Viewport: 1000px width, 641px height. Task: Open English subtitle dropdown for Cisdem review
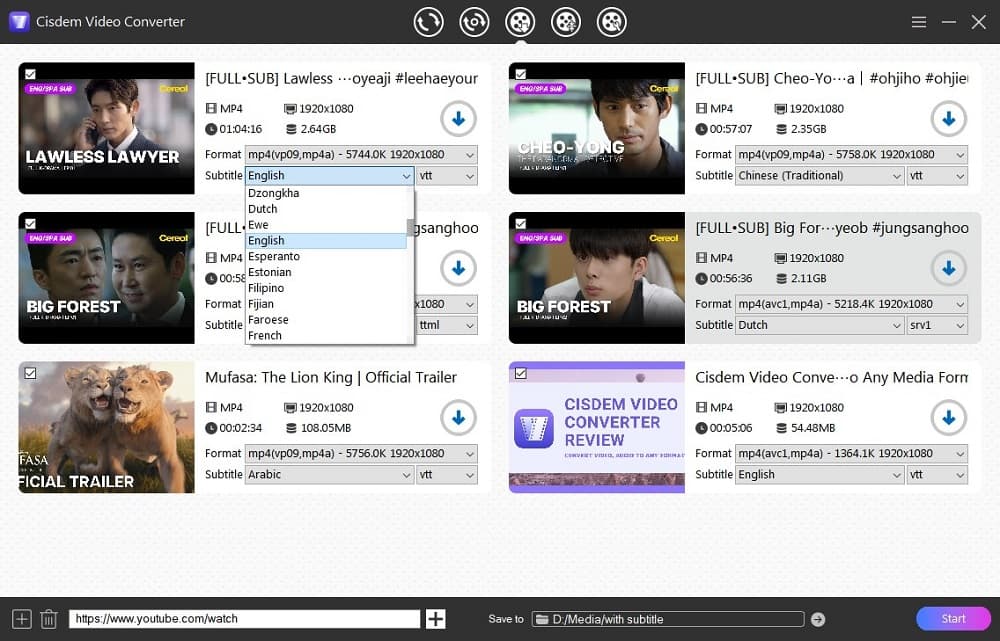[x=820, y=474]
